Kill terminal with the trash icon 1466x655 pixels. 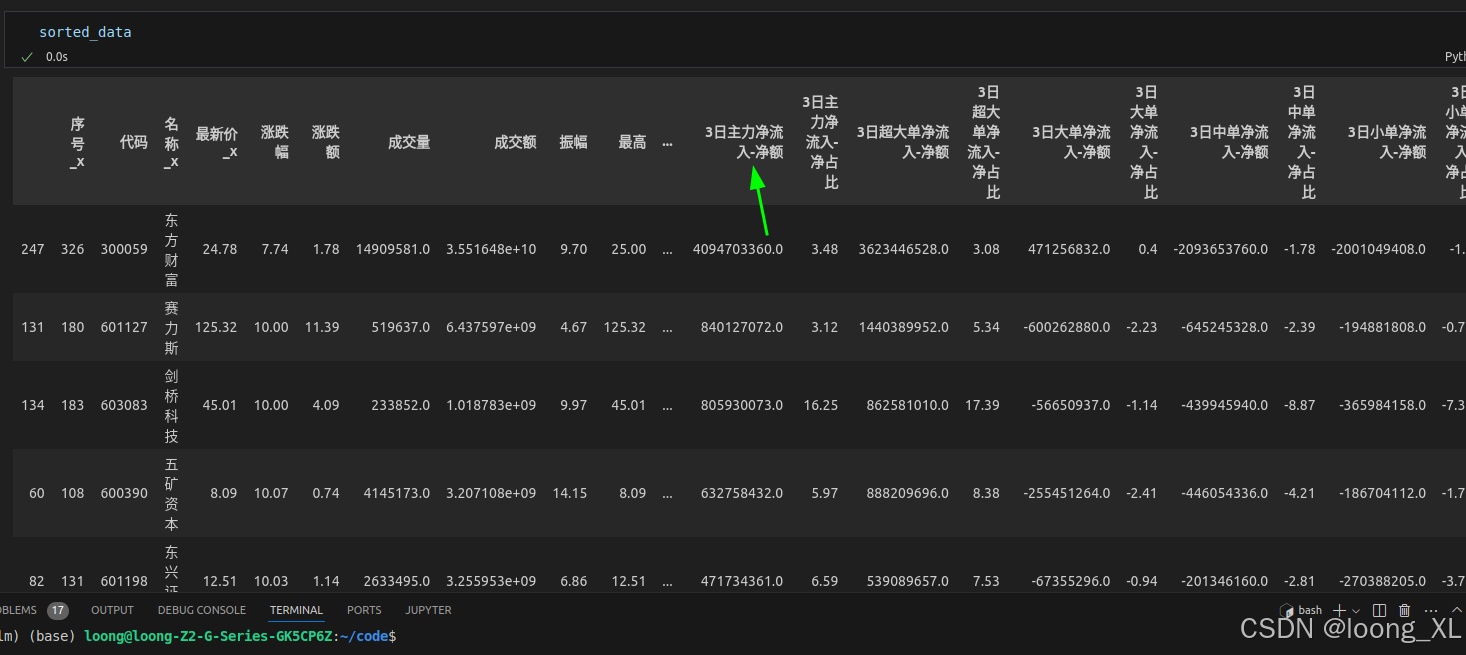pos(1404,610)
